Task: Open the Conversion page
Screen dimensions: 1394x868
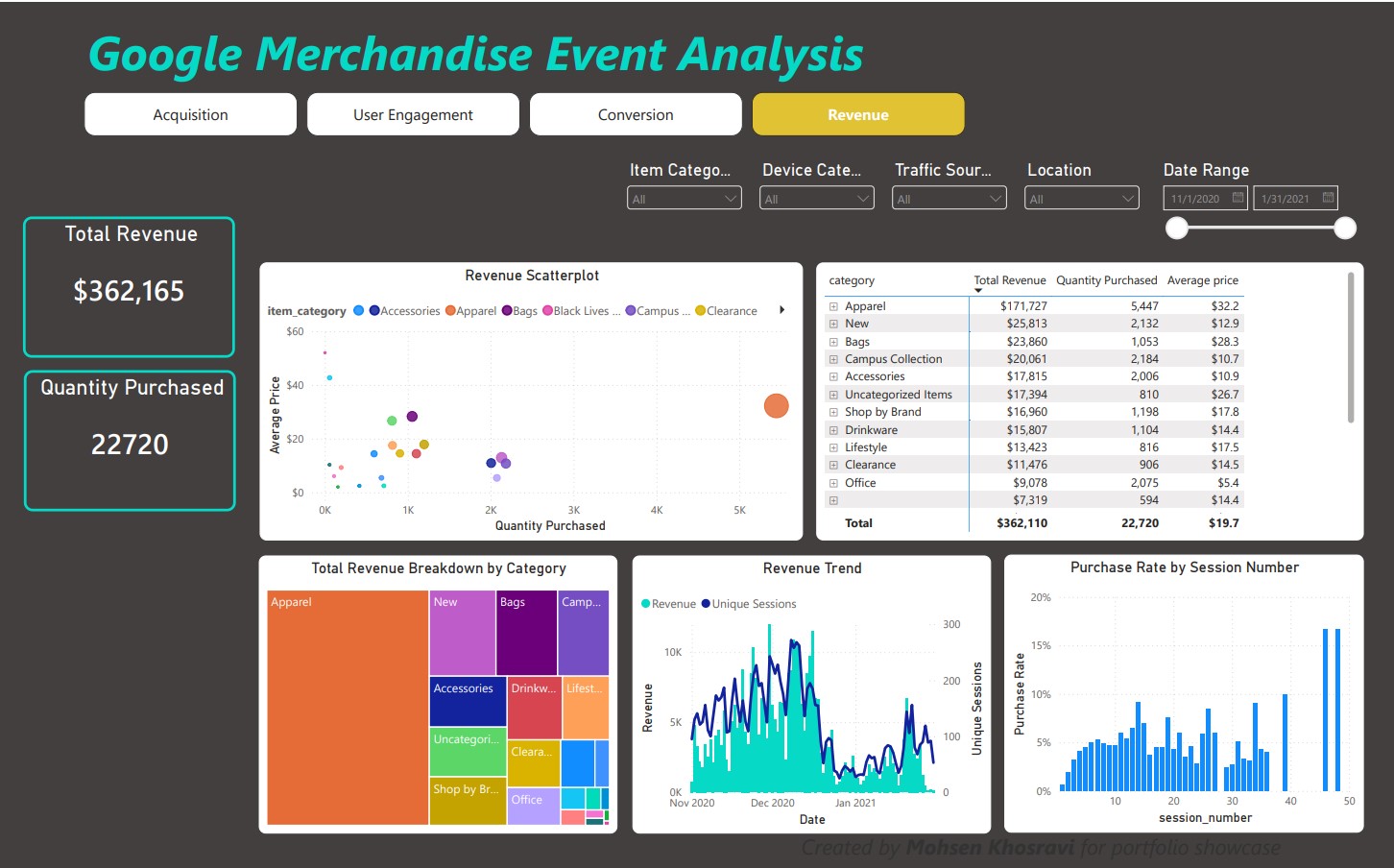Action: (636, 114)
